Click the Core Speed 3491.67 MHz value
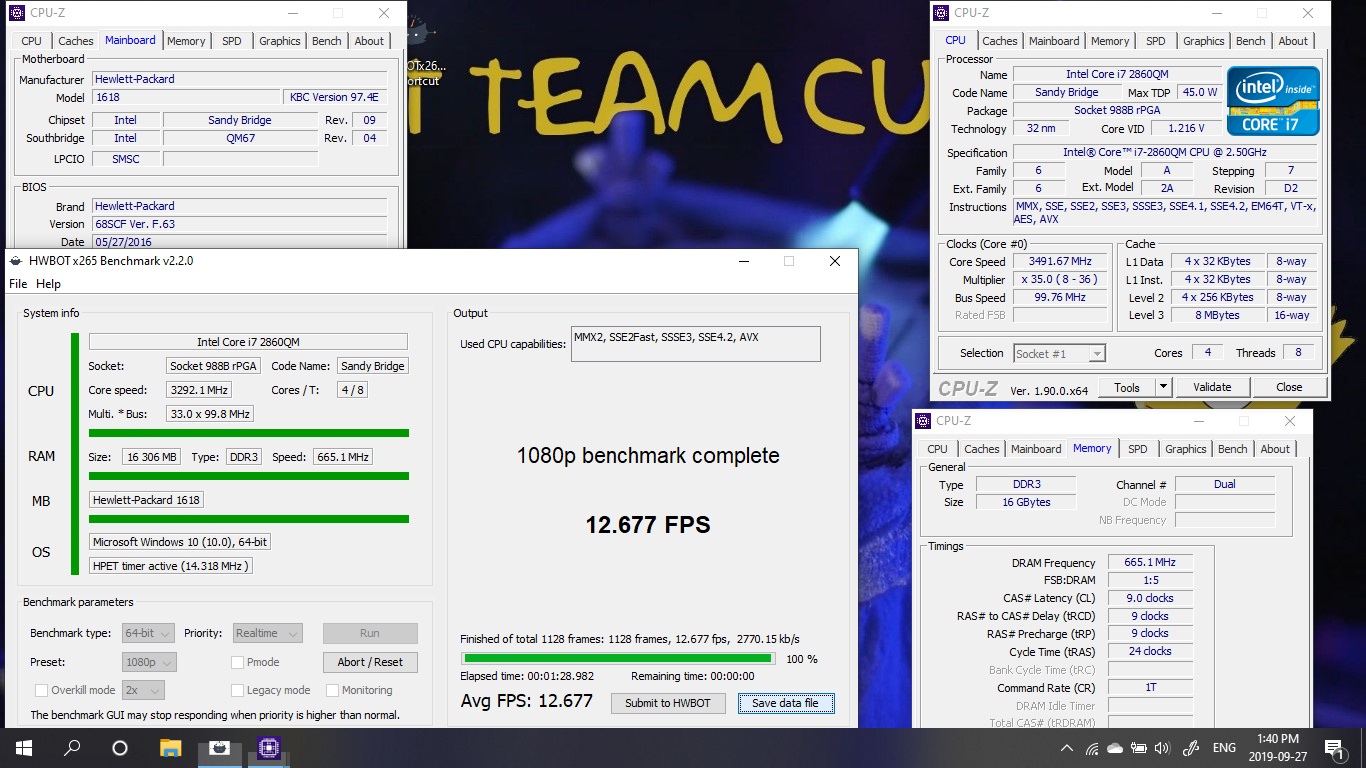The height and width of the screenshot is (768, 1366). [1060, 262]
